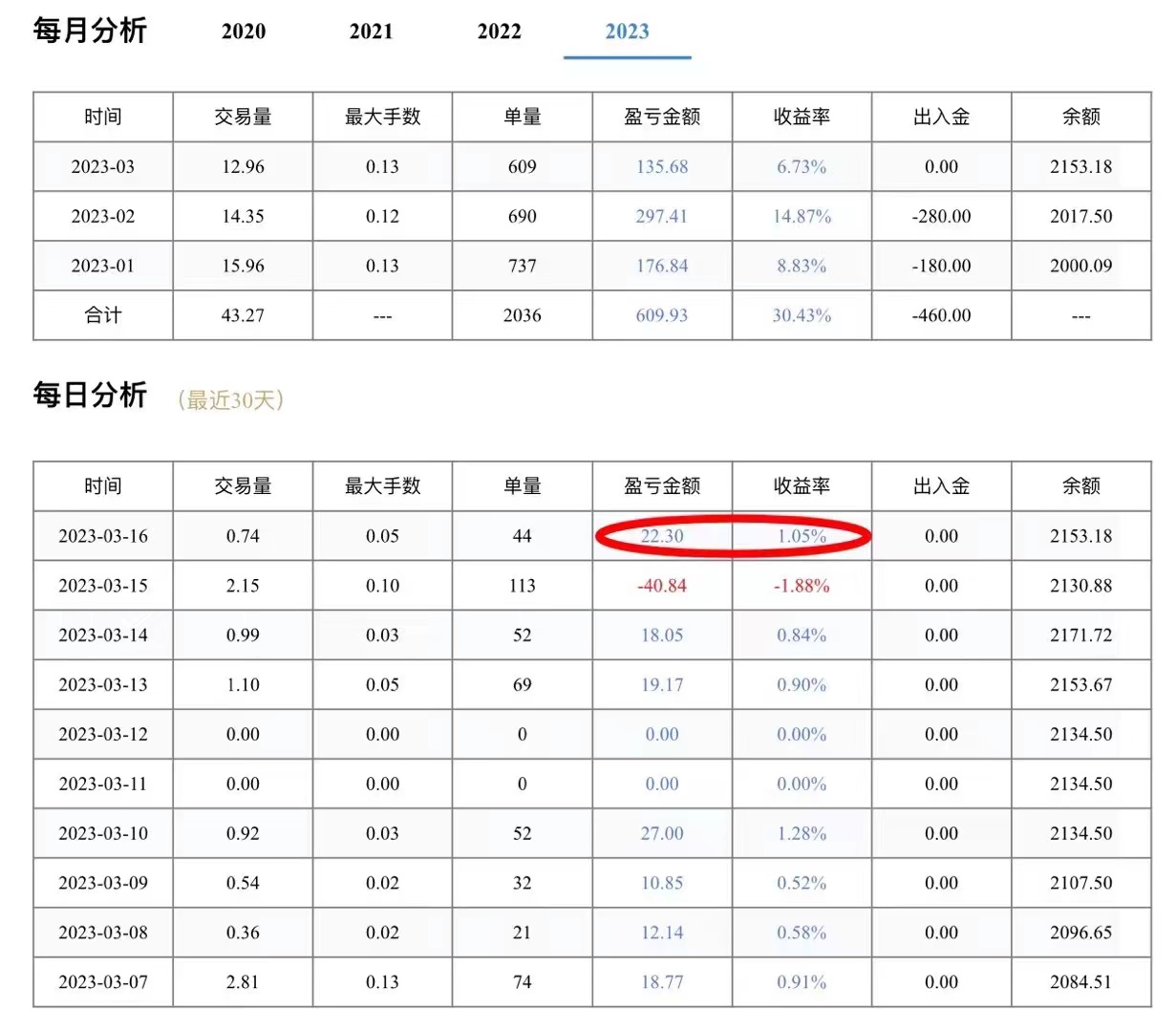Open the -1.88% return rate entry
1176x1032 pixels.
point(801,586)
